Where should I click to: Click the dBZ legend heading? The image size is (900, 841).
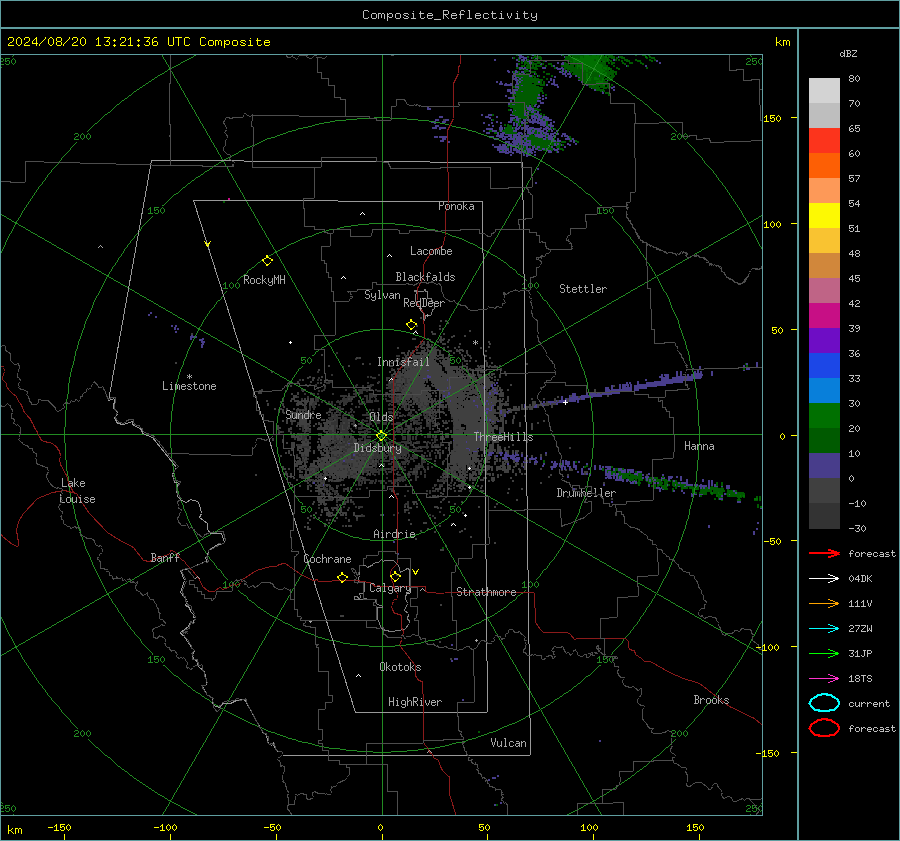(848, 54)
